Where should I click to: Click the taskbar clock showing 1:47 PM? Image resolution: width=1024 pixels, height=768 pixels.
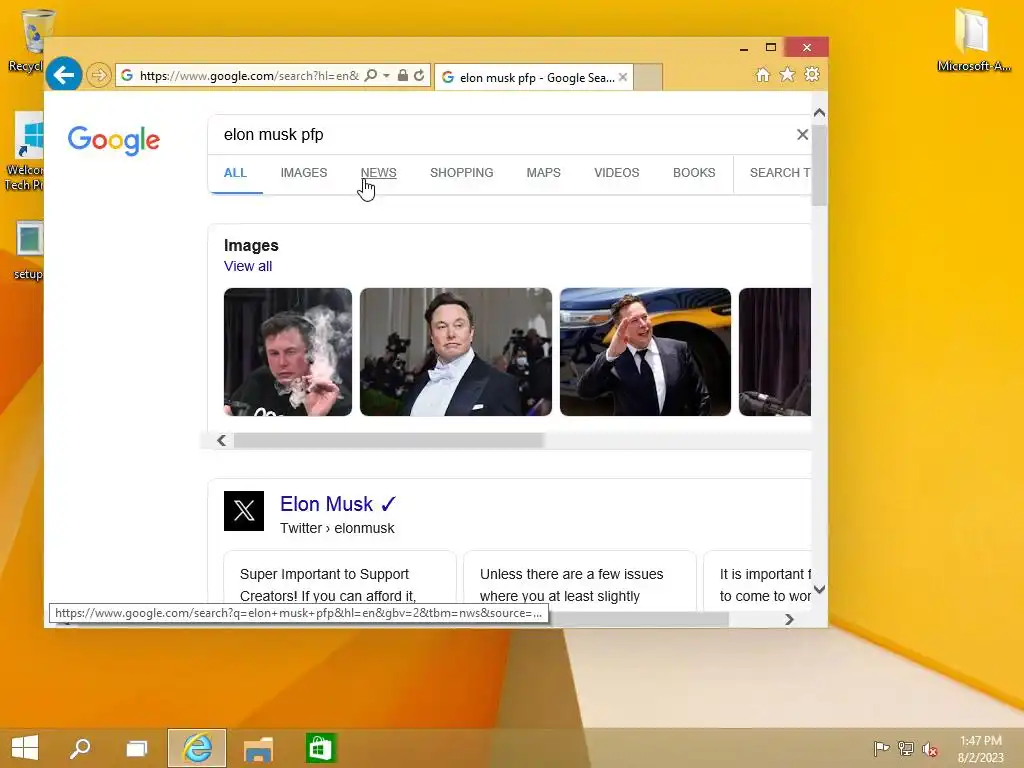coord(980,749)
